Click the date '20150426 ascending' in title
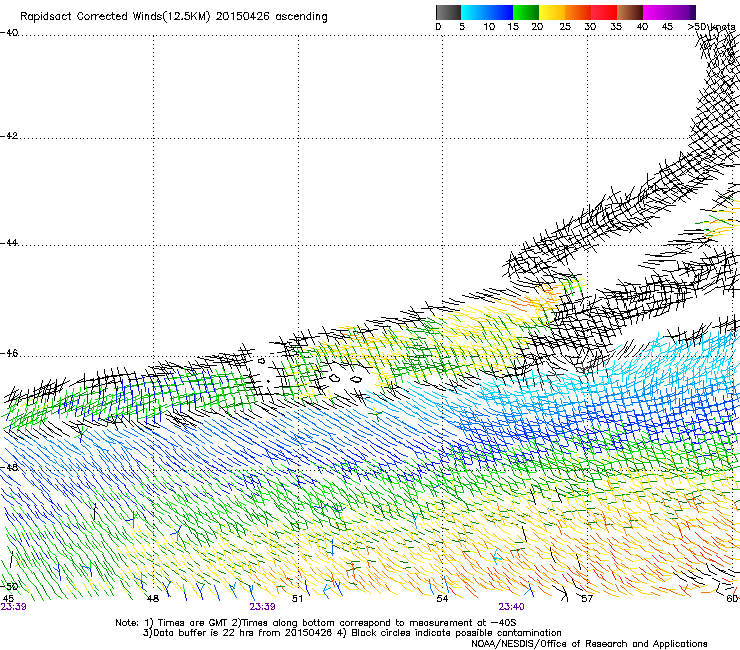Image resolution: width=740 pixels, height=650 pixels. [271, 17]
